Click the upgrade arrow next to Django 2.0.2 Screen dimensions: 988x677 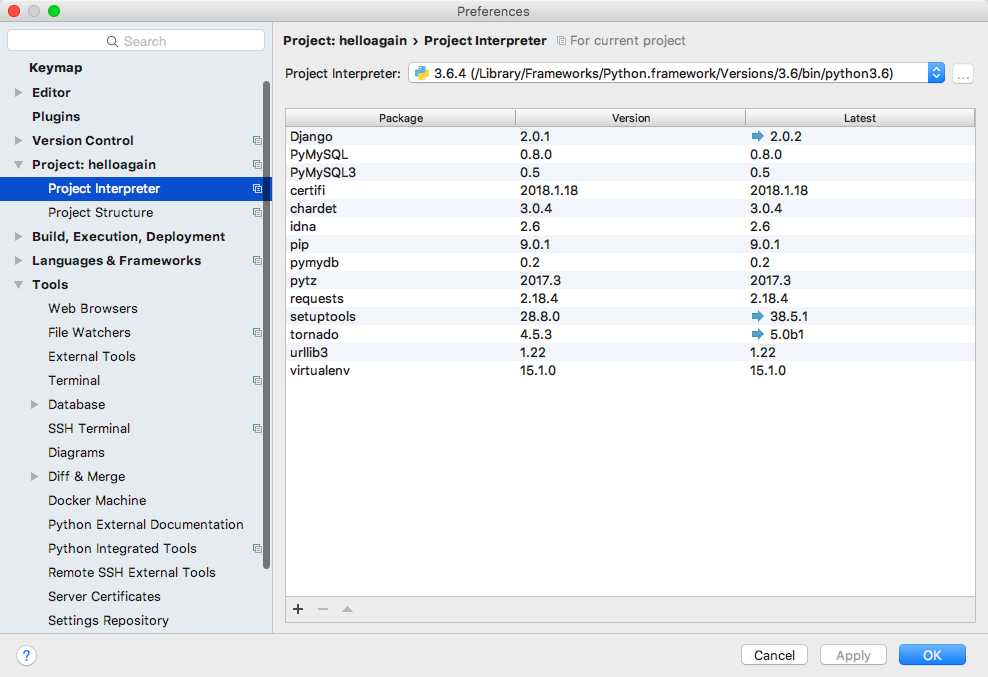[x=757, y=136]
